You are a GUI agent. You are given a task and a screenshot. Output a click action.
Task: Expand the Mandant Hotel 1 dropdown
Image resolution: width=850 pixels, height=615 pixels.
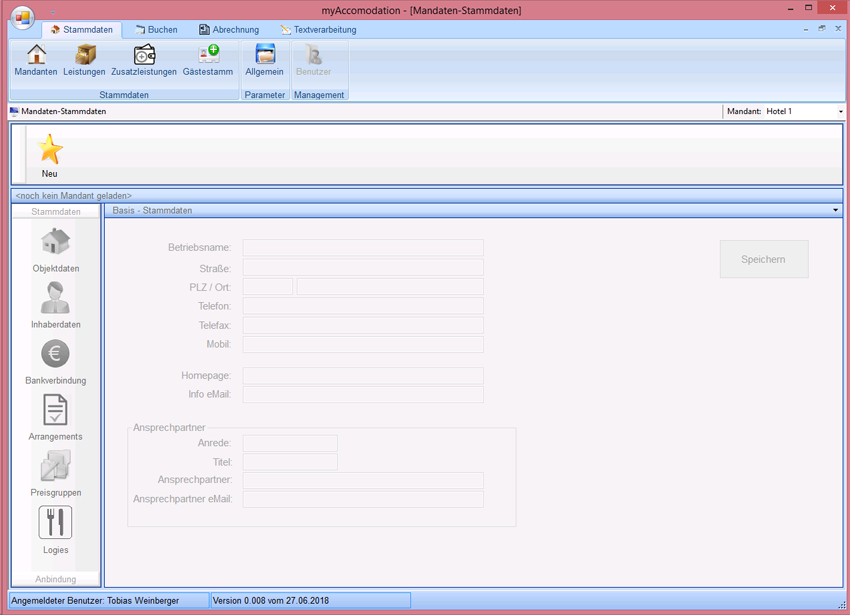click(840, 111)
